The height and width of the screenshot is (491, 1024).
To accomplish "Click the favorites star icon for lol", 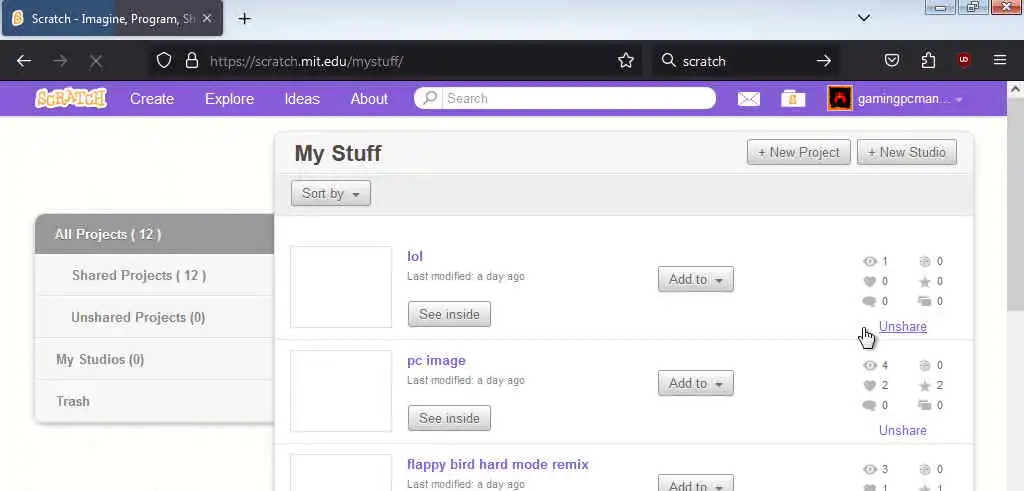I will 924,281.
